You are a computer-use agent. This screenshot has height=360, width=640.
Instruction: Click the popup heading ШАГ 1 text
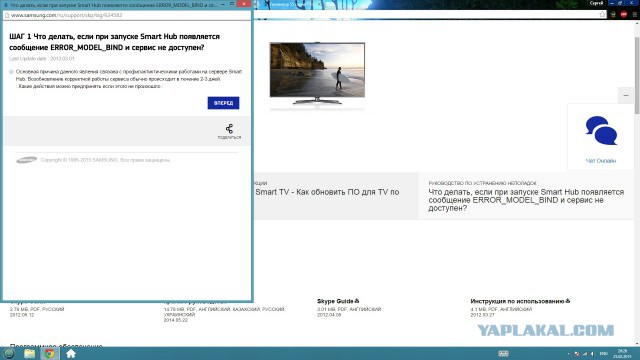pos(114,42)
